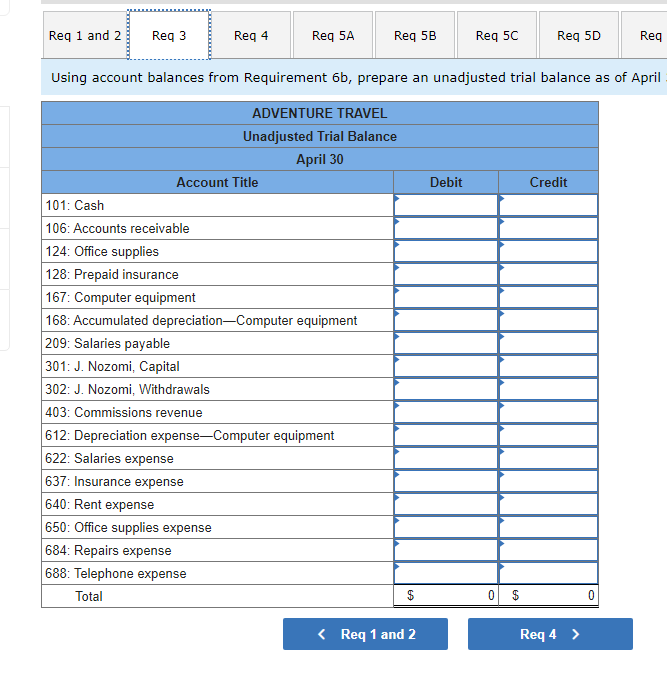Select Debit field for Prepaid insurance
This screenshot has width=667, height=697.
[446, 274]
